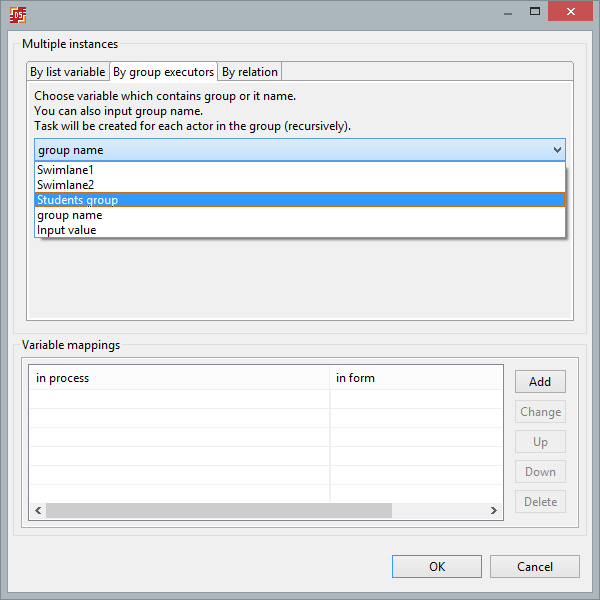Screen dimensions: 600x600
Task: Collapse the group name combo box arrow
Action: pyautogui.click(x=557, y=150)
